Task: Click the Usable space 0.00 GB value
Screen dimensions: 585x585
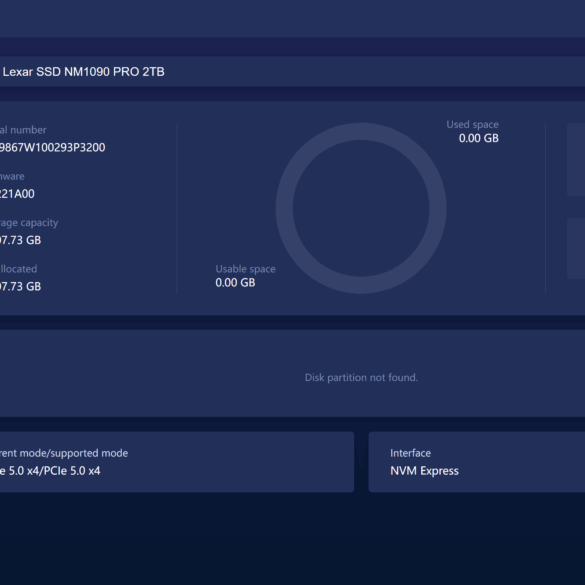Action: 235,282
